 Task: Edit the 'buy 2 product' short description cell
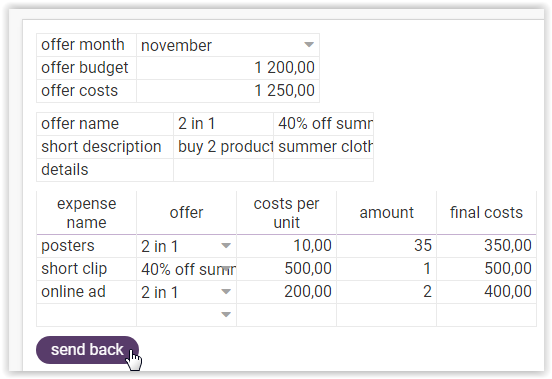point(223,147)
